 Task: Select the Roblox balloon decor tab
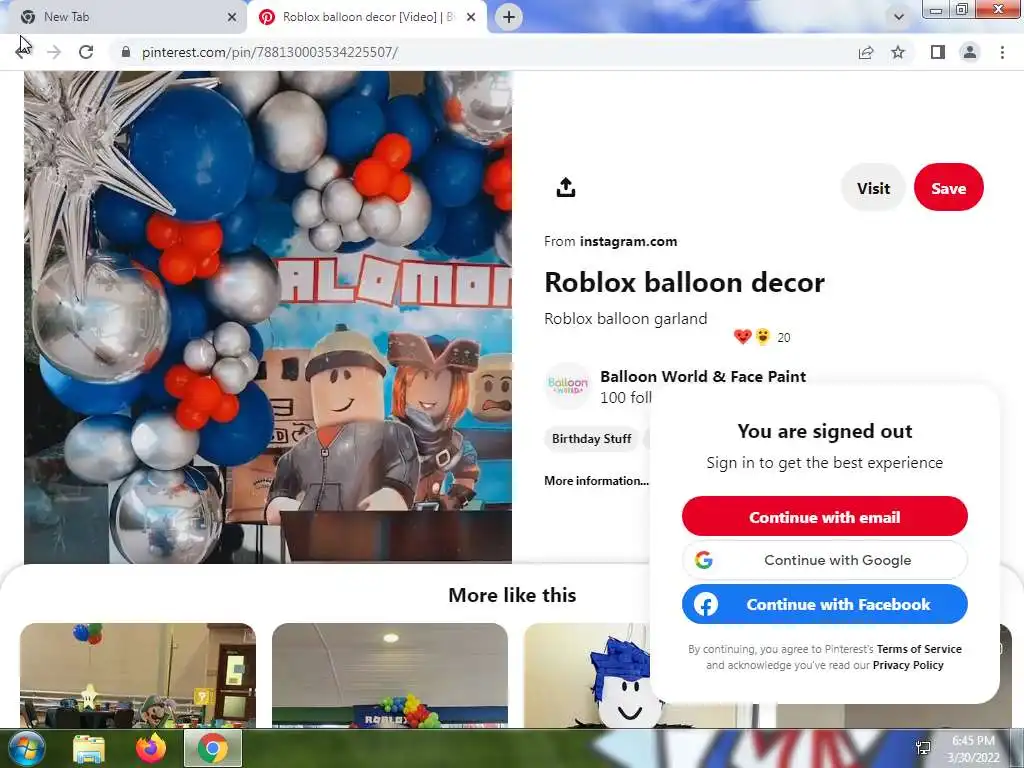click(366, 17)
